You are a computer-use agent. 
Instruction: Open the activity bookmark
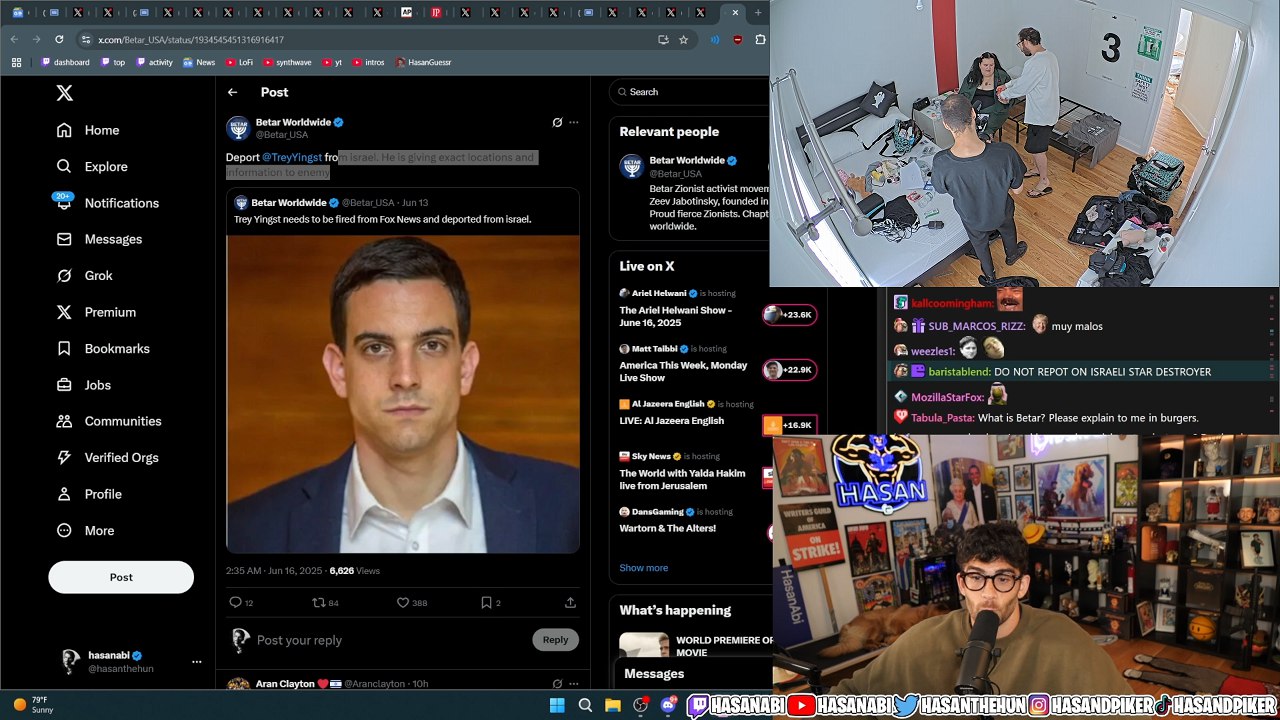(154, 62)
